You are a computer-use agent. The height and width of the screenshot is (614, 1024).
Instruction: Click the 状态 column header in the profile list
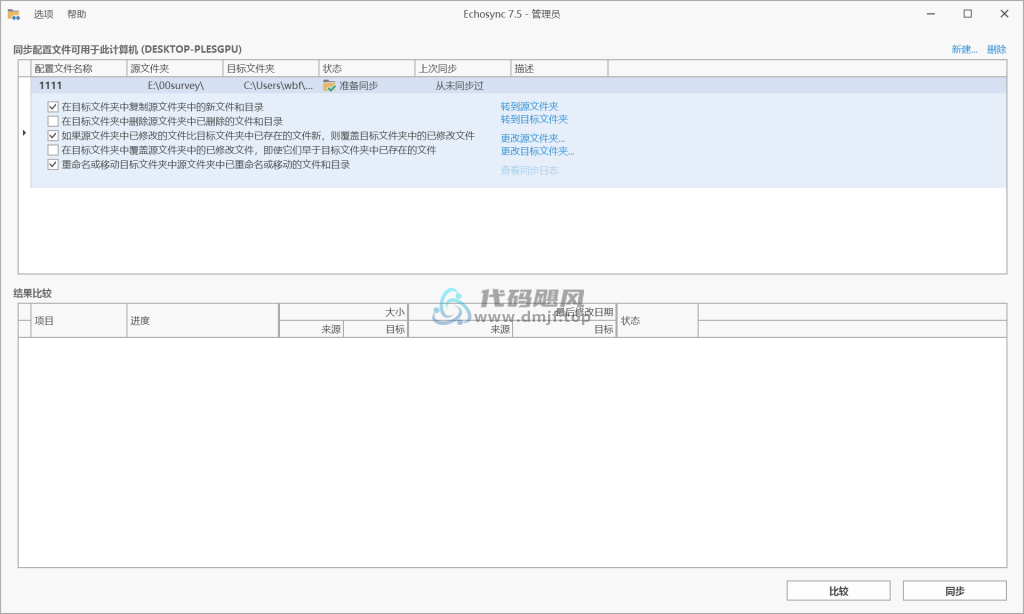click(366, 69)
